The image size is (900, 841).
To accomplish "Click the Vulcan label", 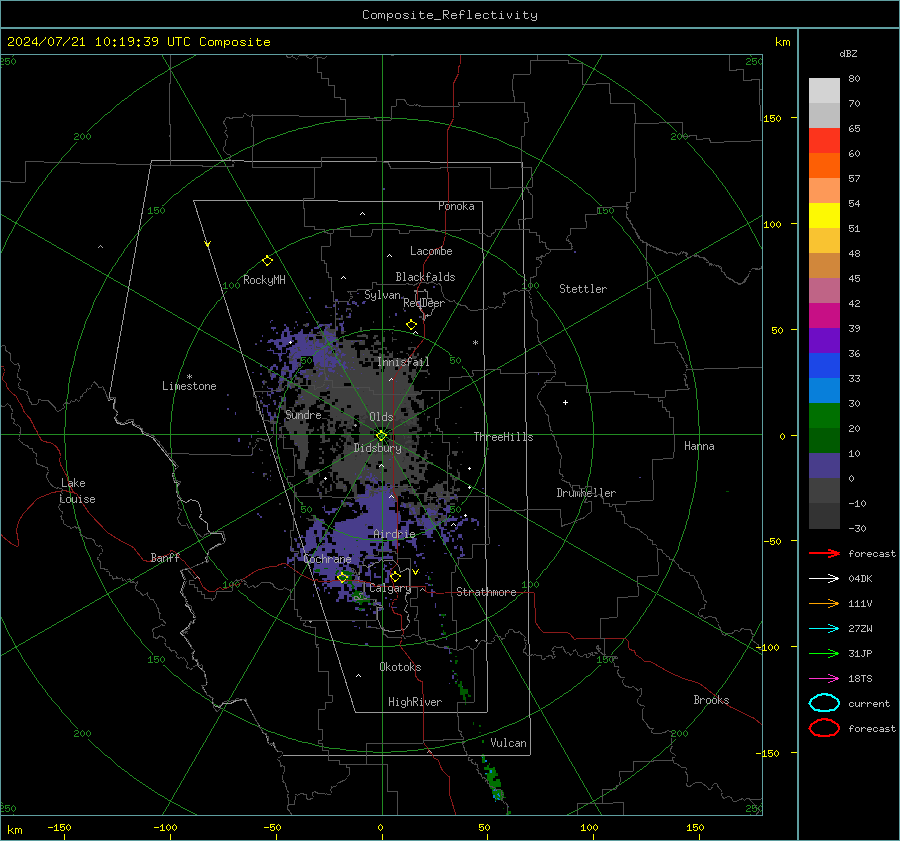I will 509,743.
